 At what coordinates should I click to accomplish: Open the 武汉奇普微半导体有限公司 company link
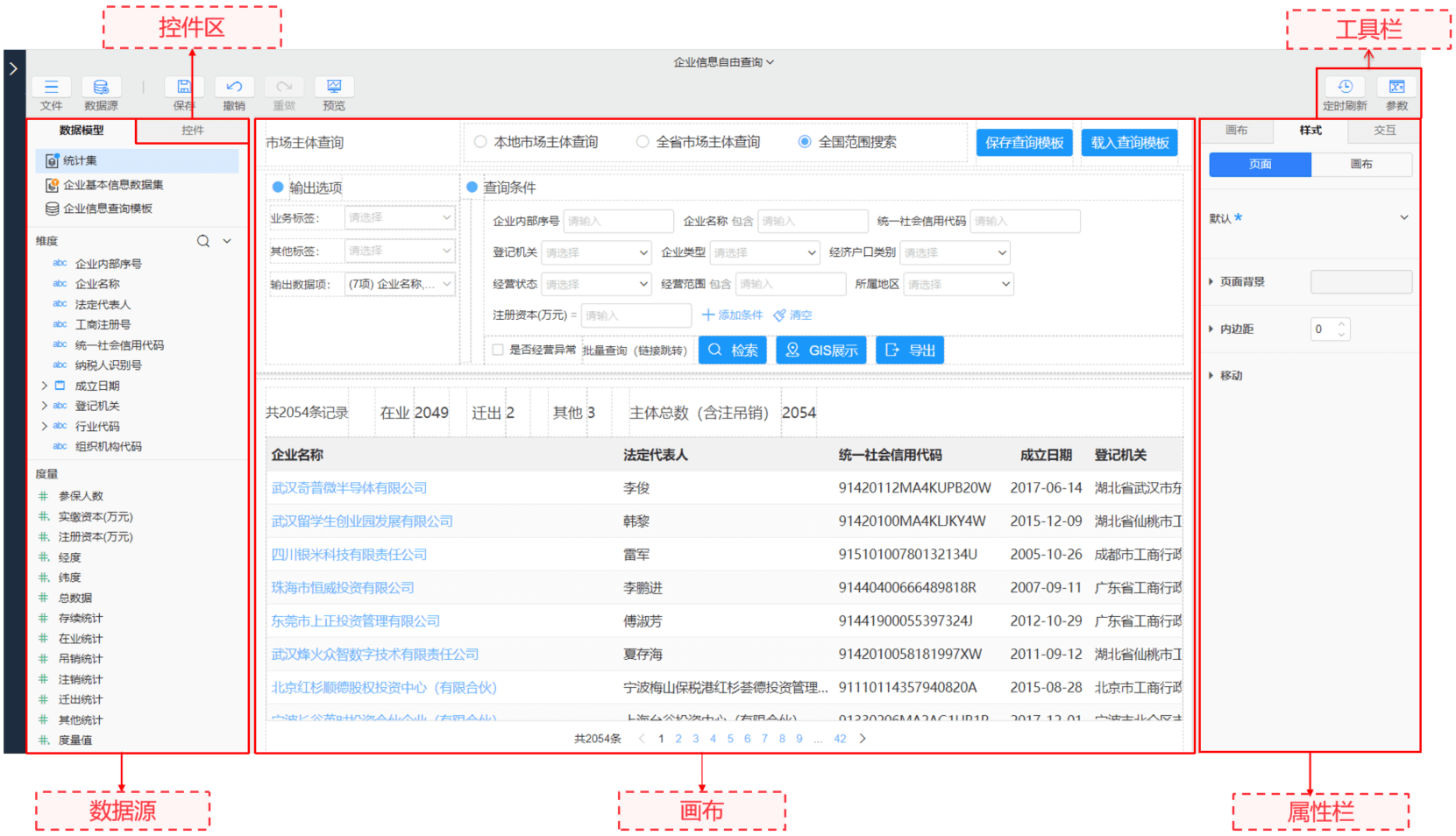pos(349,488)
